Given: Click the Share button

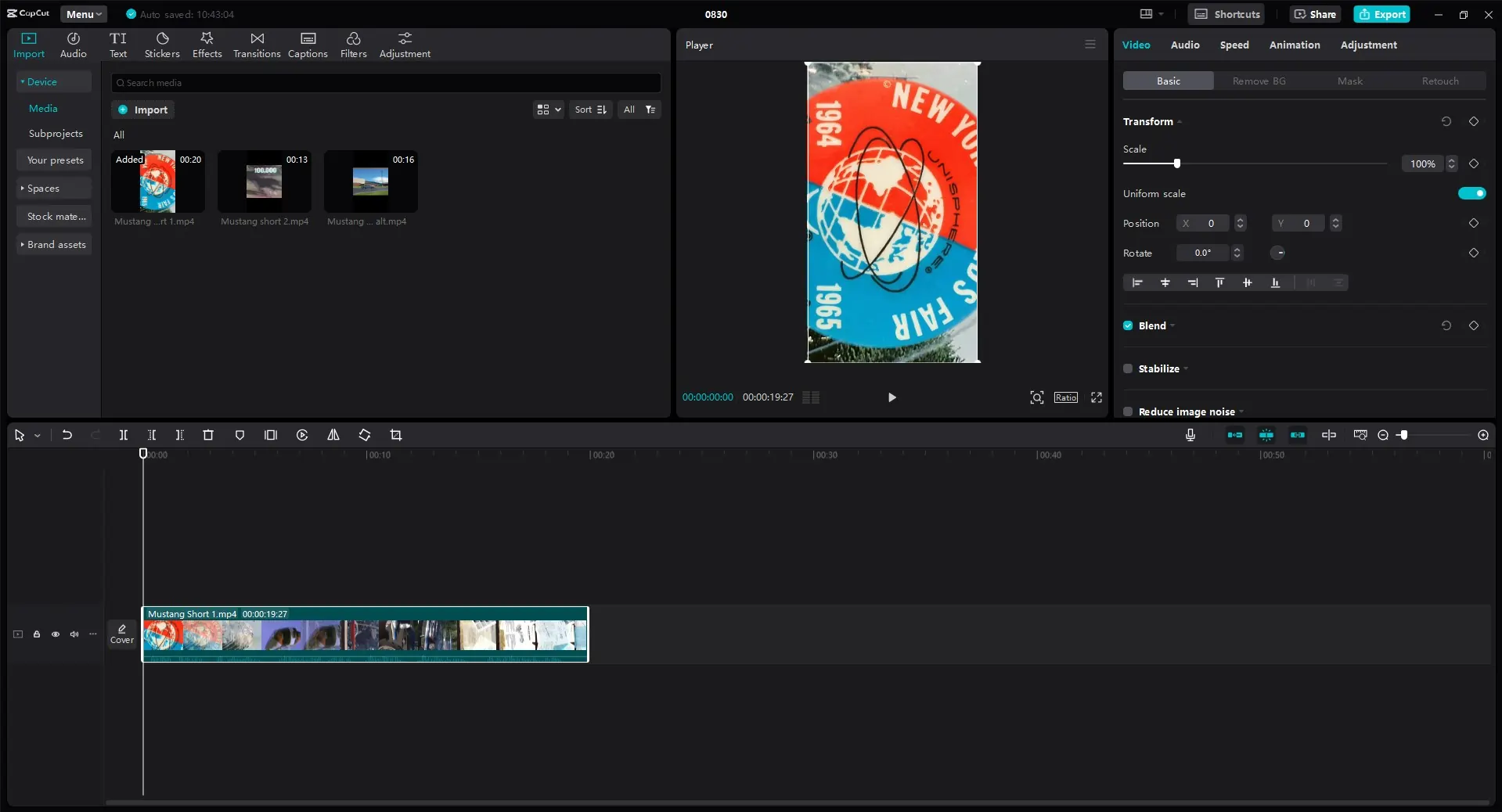Looking at the screenshot, I should [1315, 14].
